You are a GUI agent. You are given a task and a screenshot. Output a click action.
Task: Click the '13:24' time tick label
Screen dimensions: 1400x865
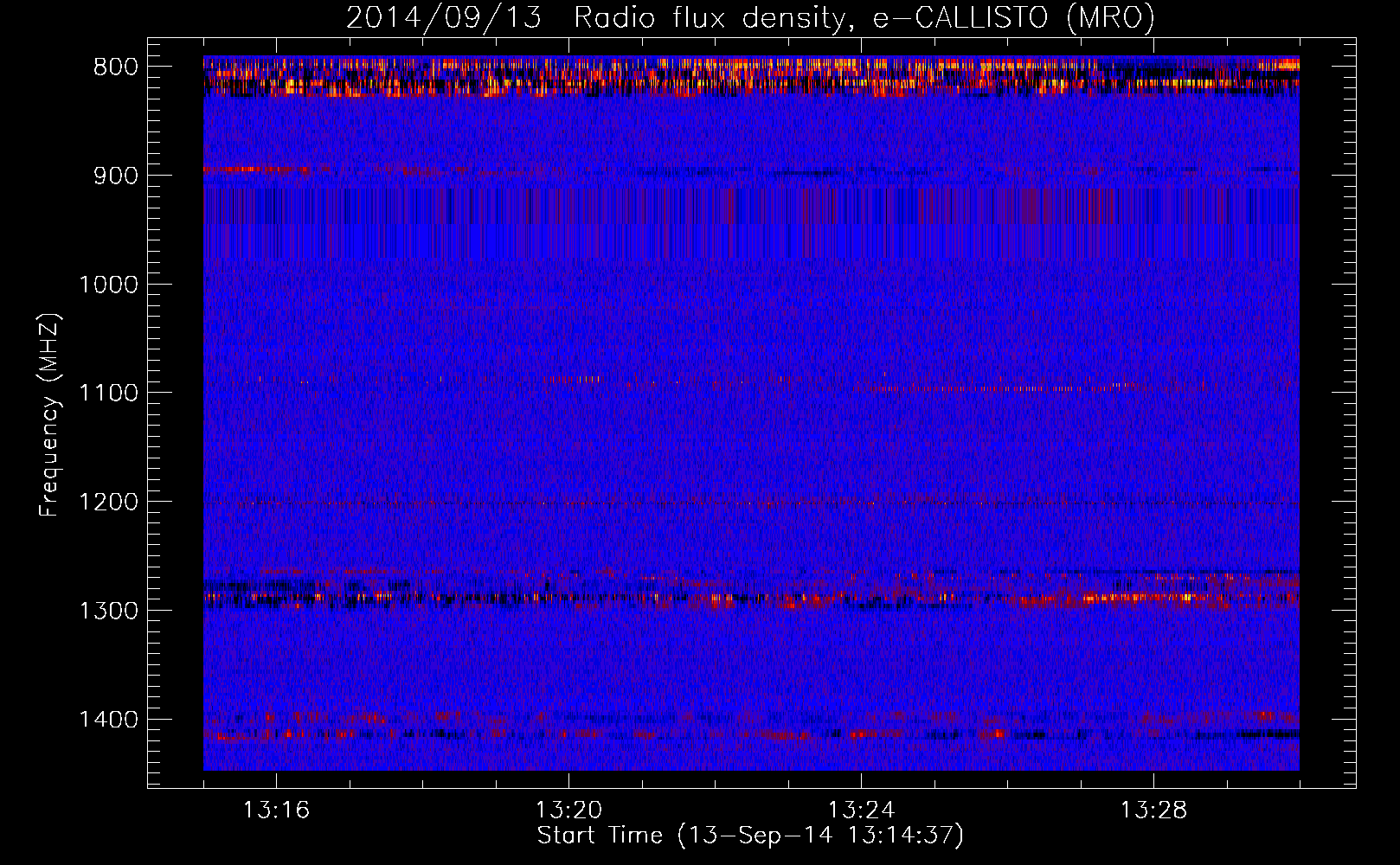click(x=861, y=811)
